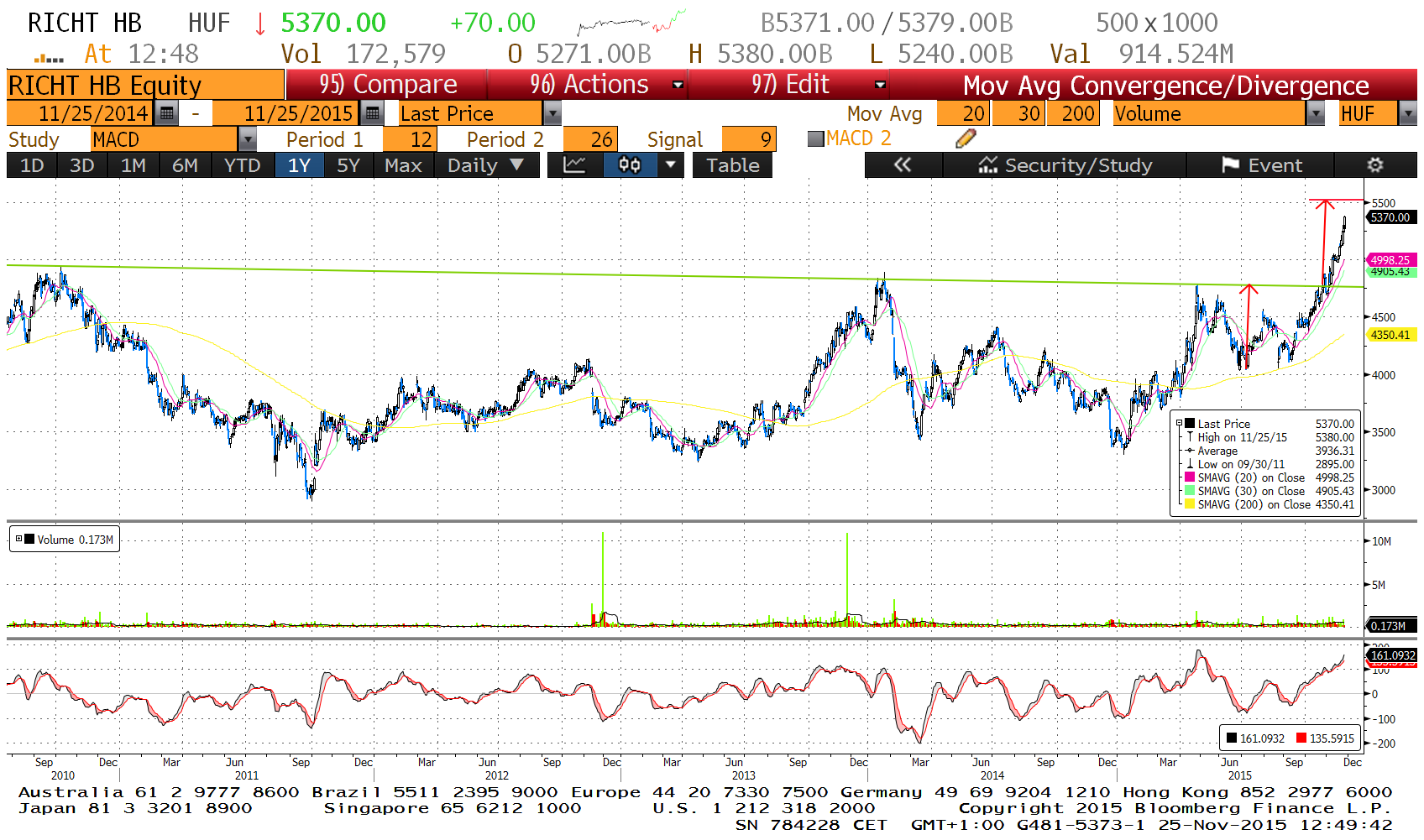
Task: Select the Max range tab
Action: pos(403,165)
